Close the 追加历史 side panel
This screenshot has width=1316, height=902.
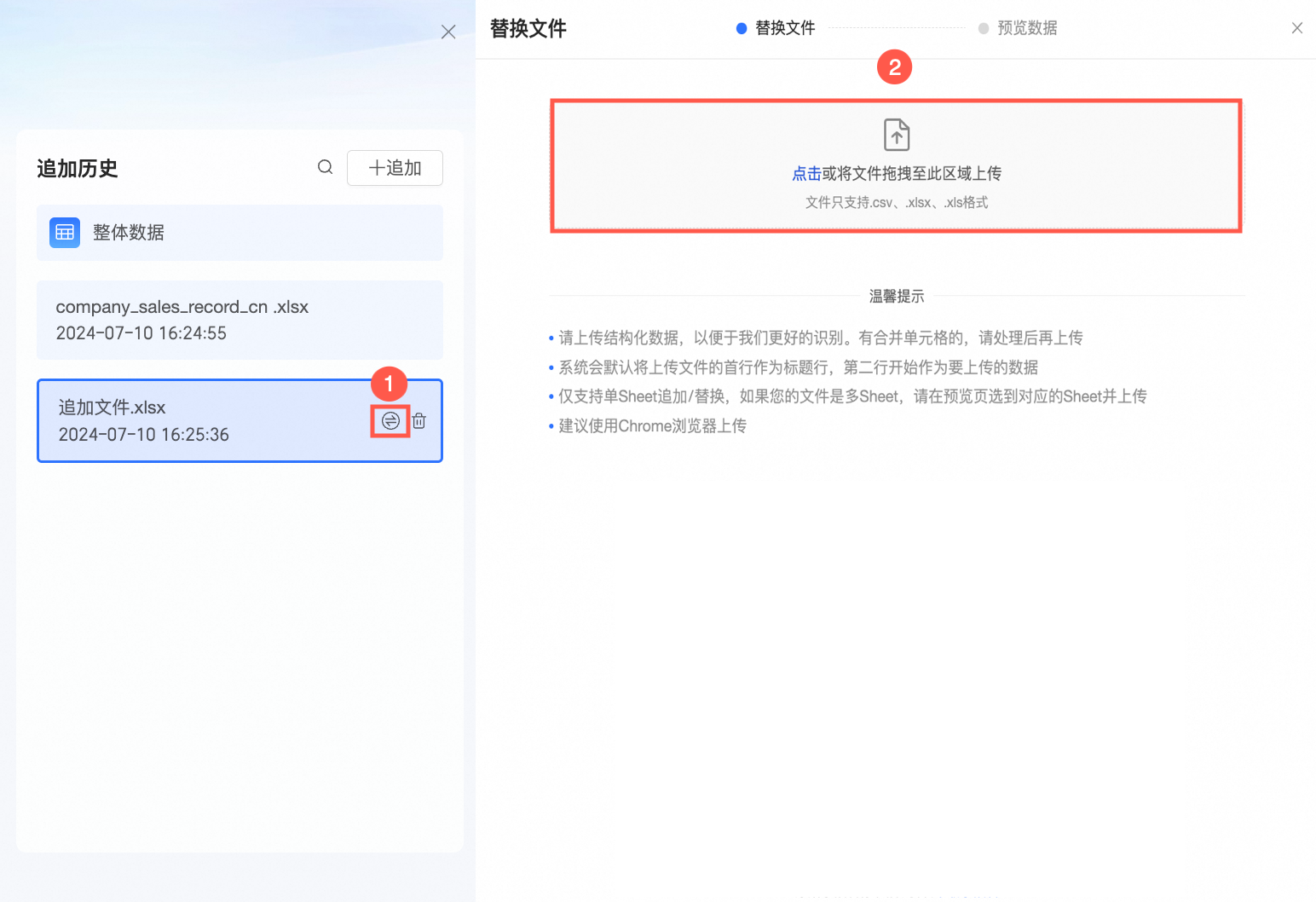click(448, 32)
